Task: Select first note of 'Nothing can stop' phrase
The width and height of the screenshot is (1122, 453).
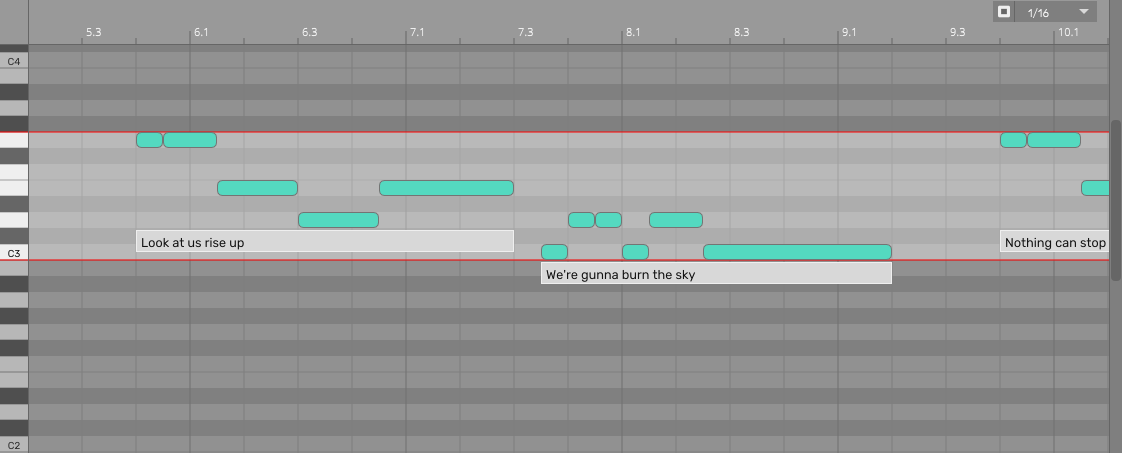Action: 1013,140
